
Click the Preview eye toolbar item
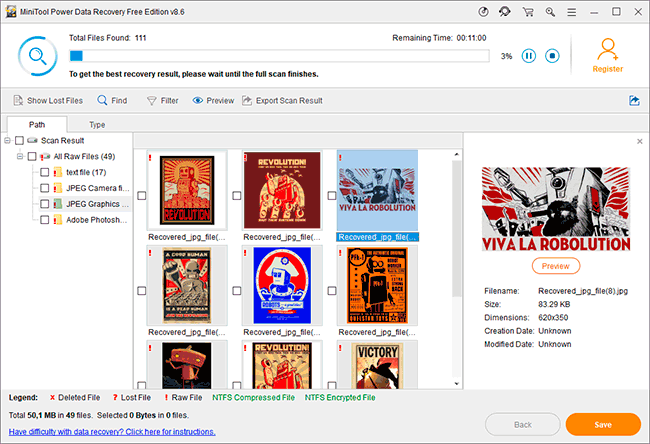point(213,101)
